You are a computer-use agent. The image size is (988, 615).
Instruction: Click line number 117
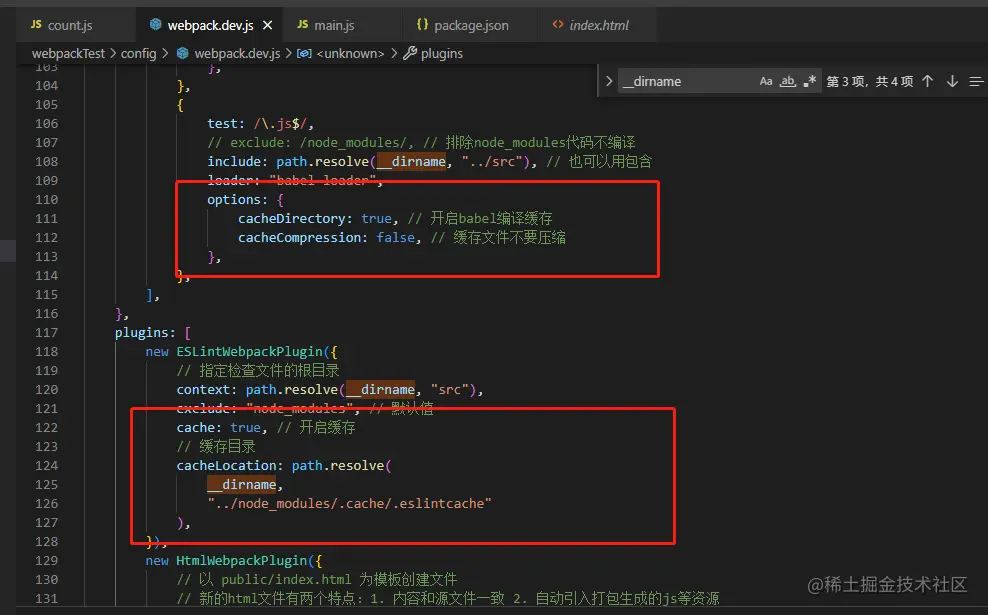47,333
